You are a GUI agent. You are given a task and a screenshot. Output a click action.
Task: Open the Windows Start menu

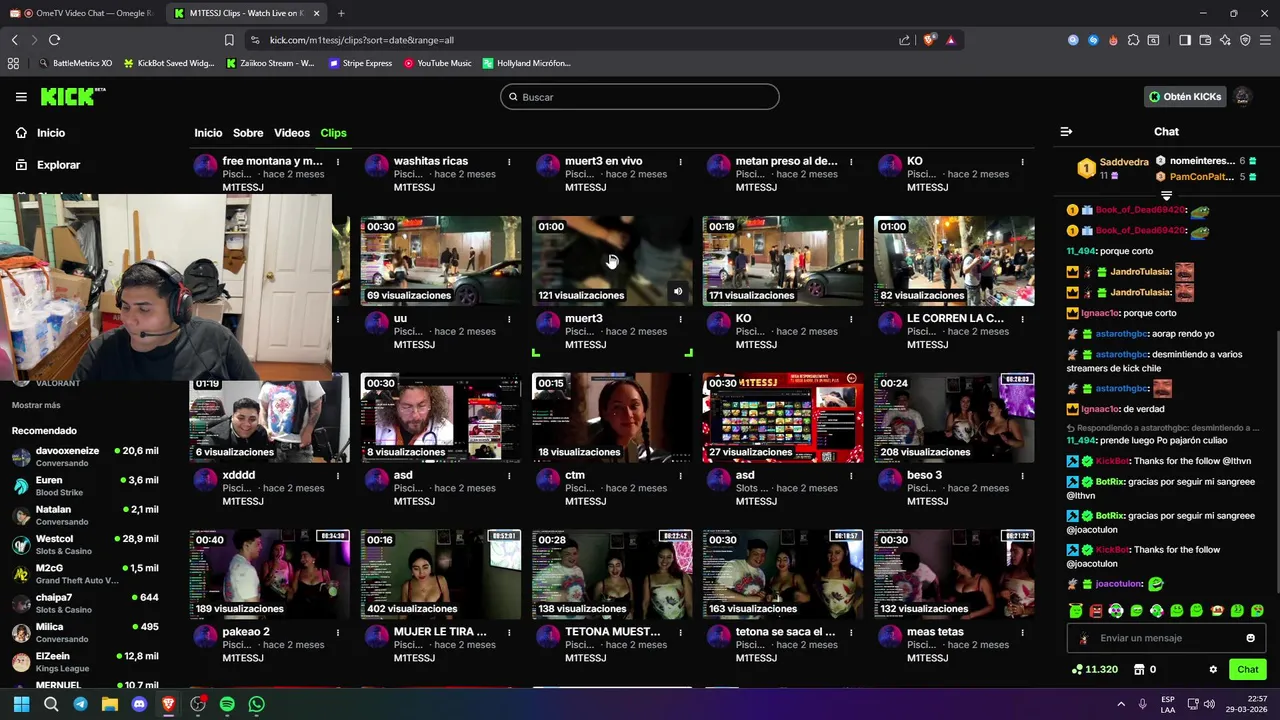click(x=21, y=704)
